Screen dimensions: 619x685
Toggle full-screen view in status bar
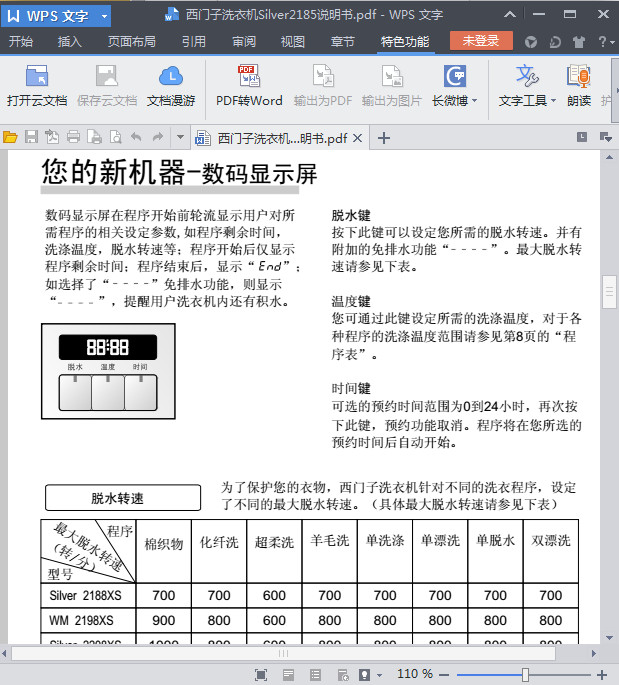tap(261, 675)
